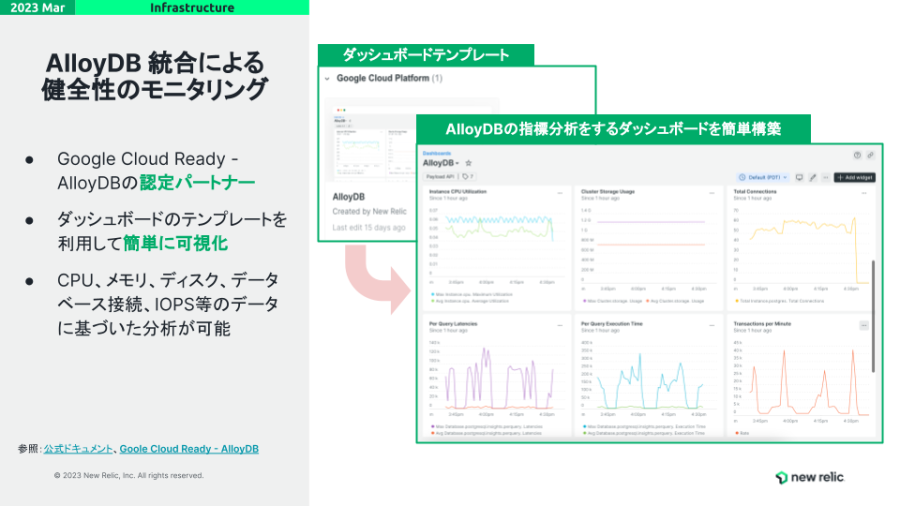Toggle Max Instance cpu Maximum Utilization legend
The height and width of the screenshot is (506, 900).
pyautogui.click(x=472, y=294)
